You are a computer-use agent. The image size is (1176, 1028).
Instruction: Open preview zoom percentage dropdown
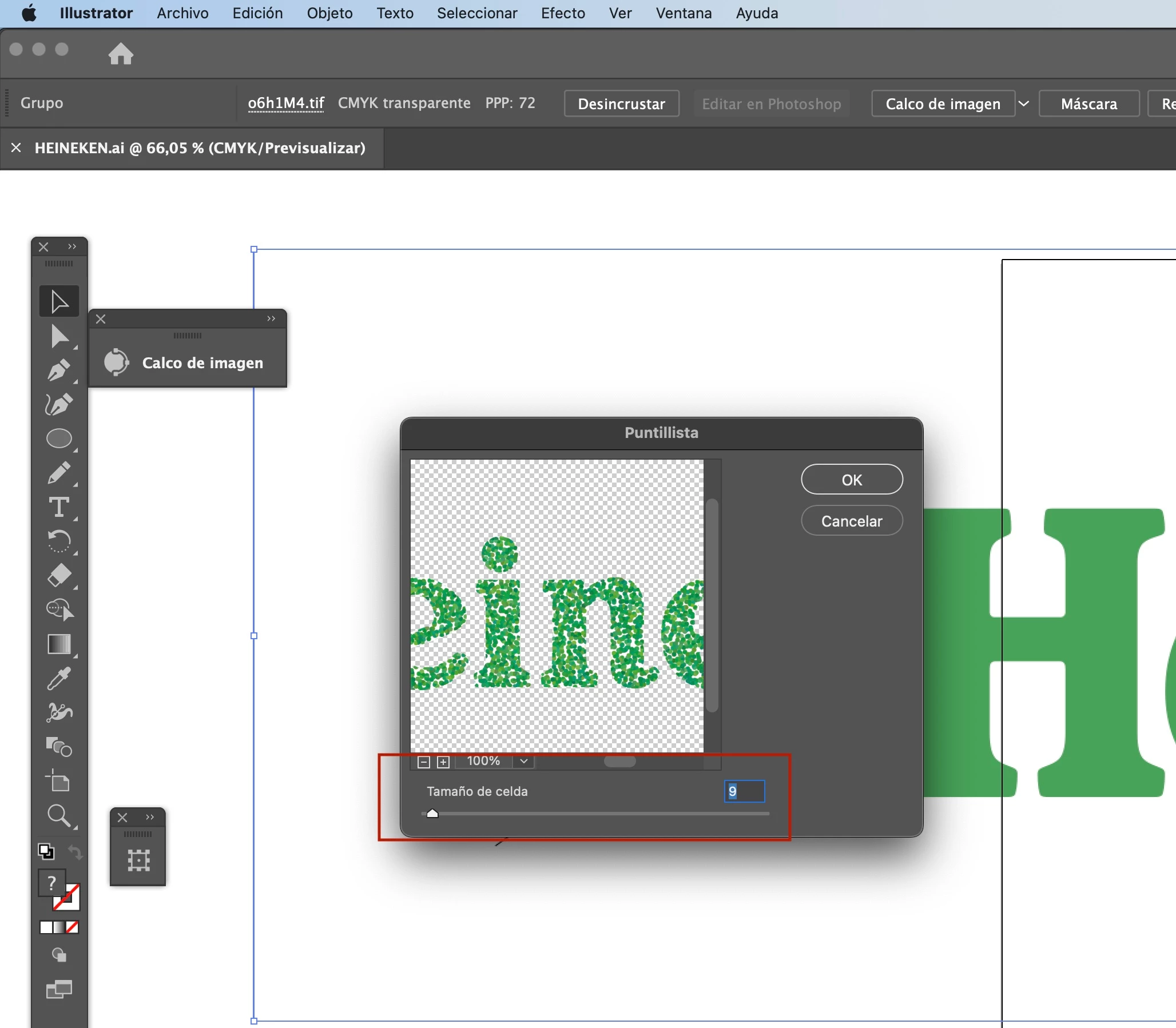[523, 761]
